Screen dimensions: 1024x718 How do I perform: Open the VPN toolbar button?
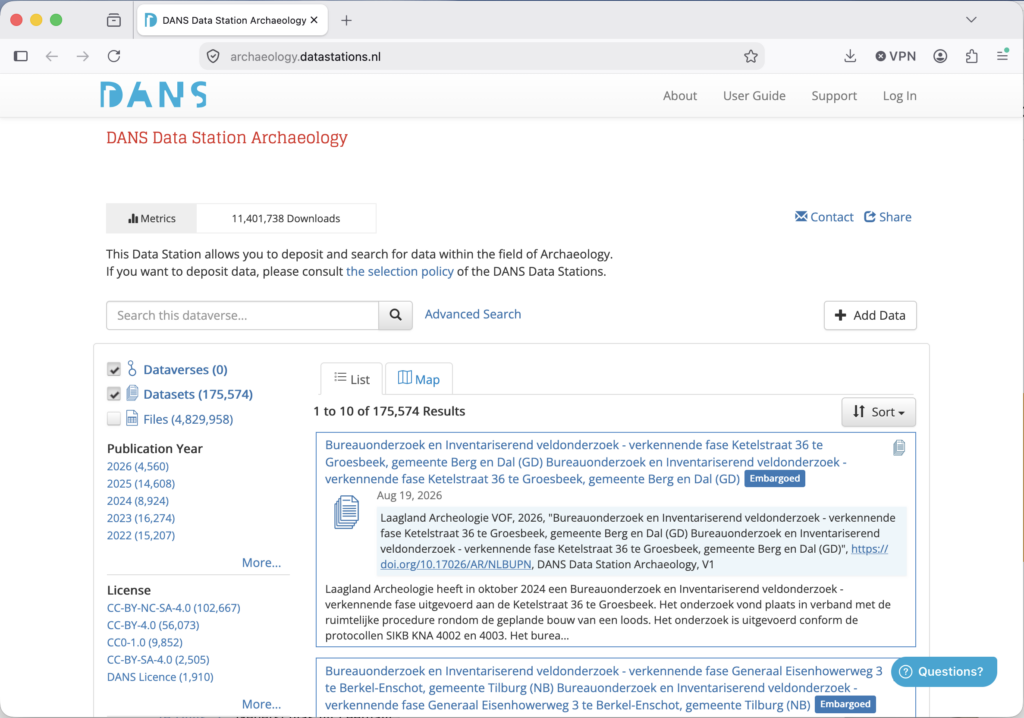[x=895, y=56]
